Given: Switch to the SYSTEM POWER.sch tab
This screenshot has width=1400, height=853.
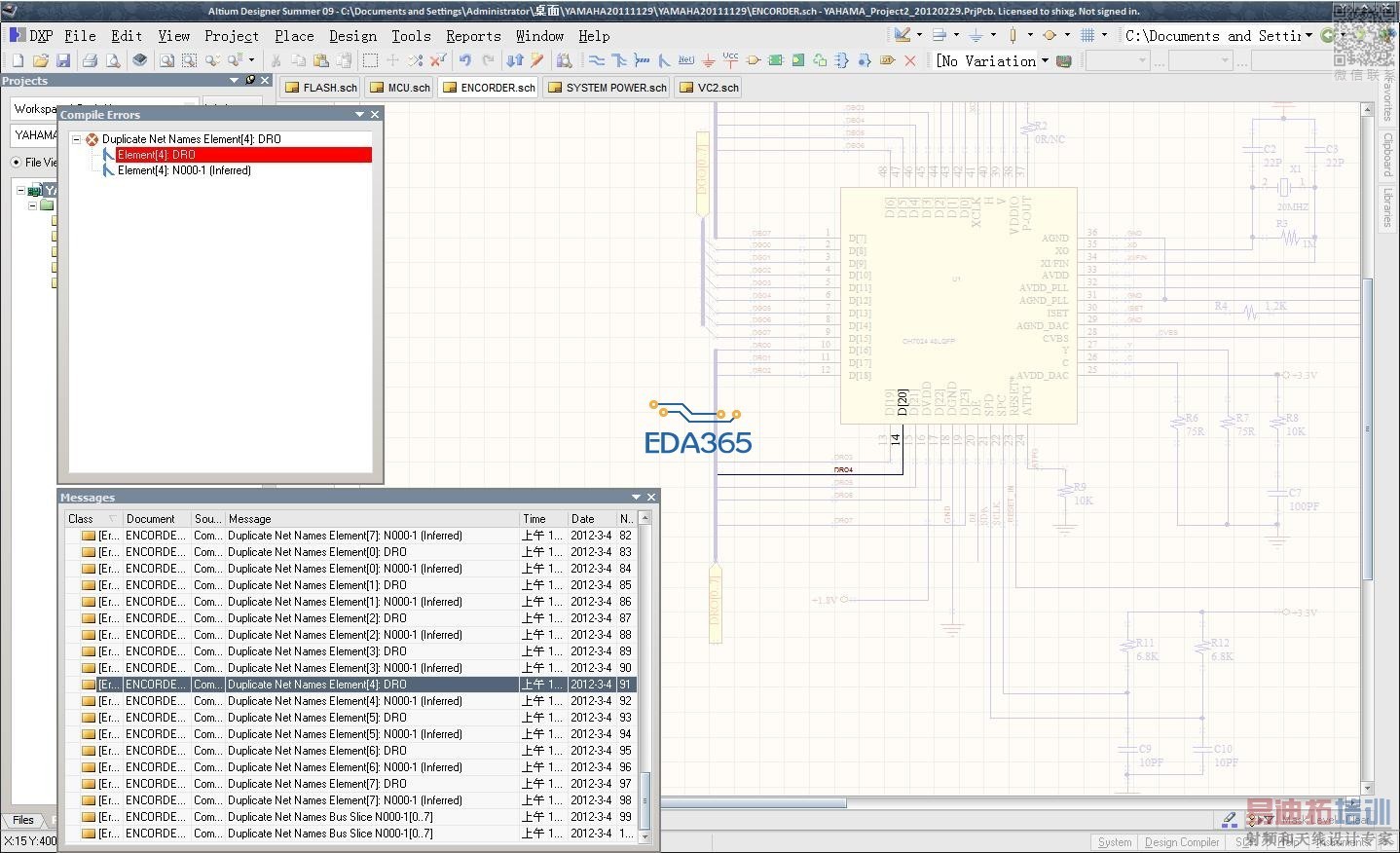Looking at the screenshot, I should click(608, 88).
